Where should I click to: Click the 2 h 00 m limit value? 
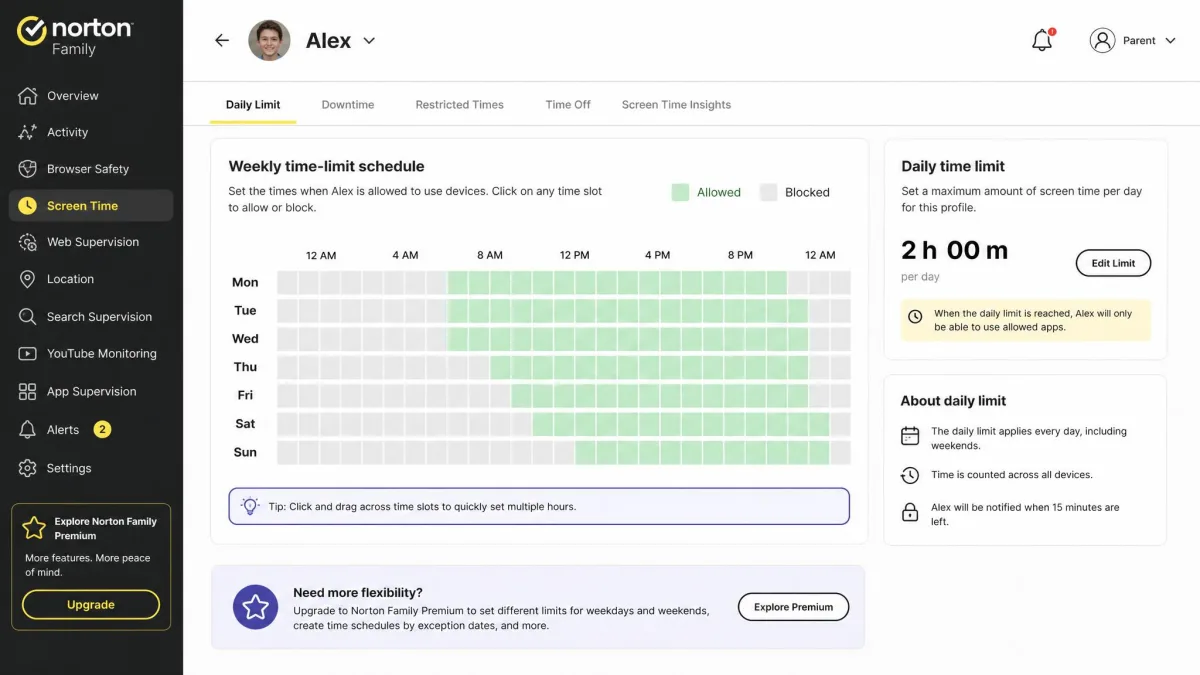click(x=955, y=250)
